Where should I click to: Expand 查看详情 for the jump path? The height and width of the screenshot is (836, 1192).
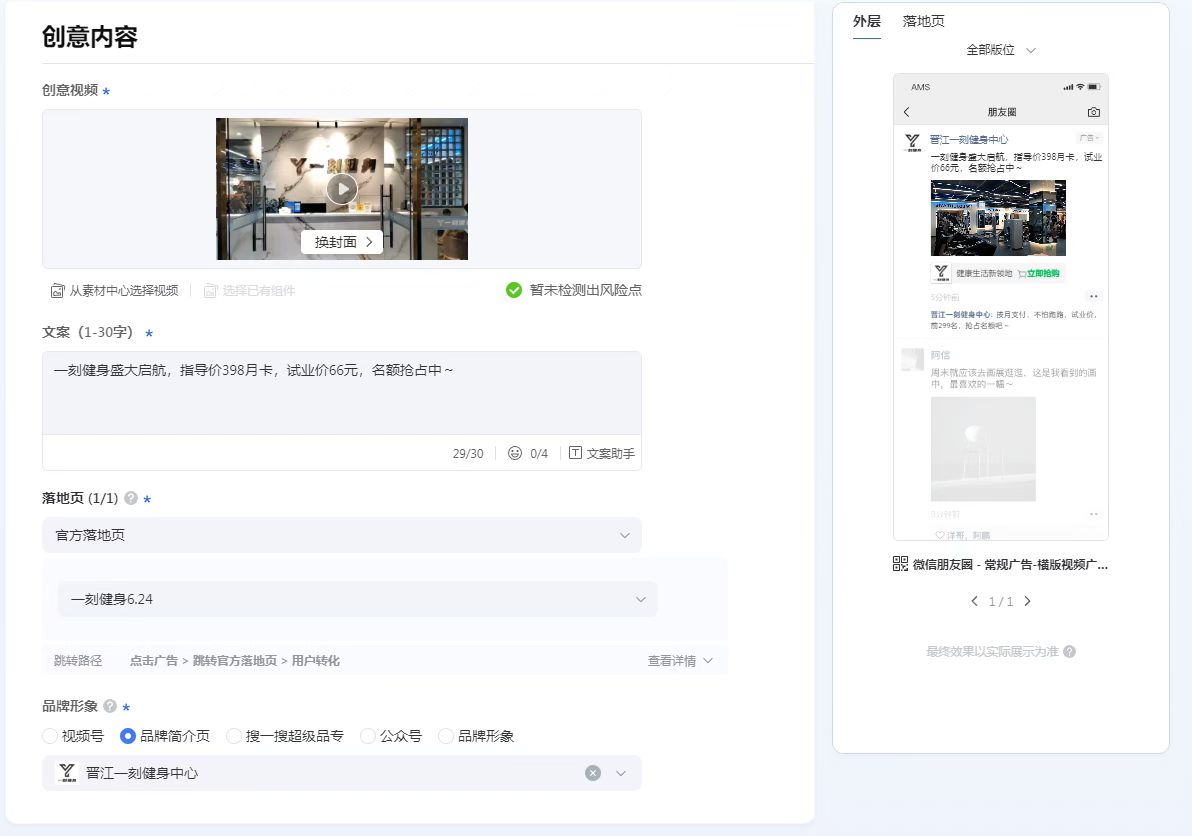point(680,660)
